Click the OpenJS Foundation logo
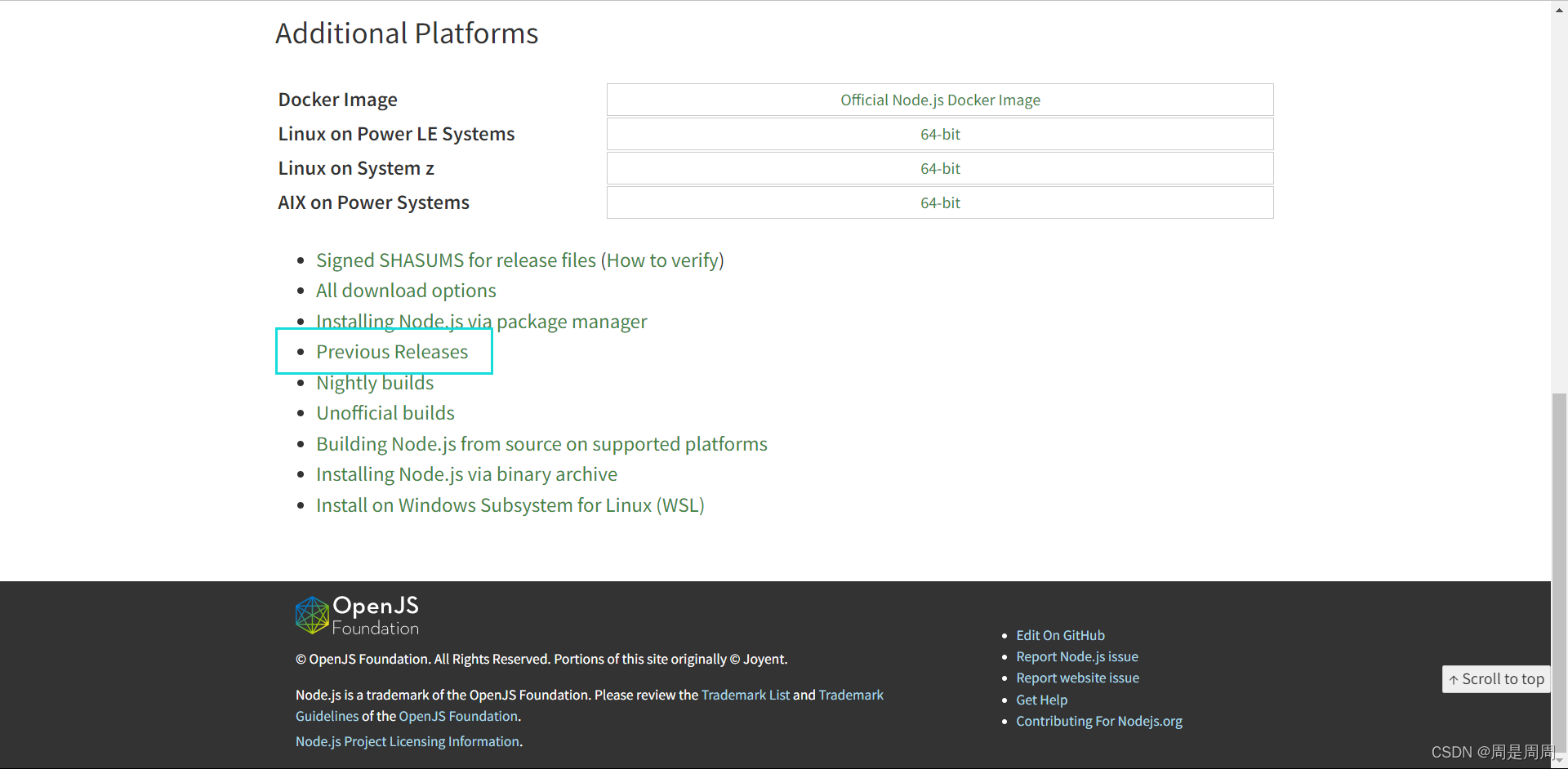Screen dimensions: 1568x769 (x=357, y=616)
